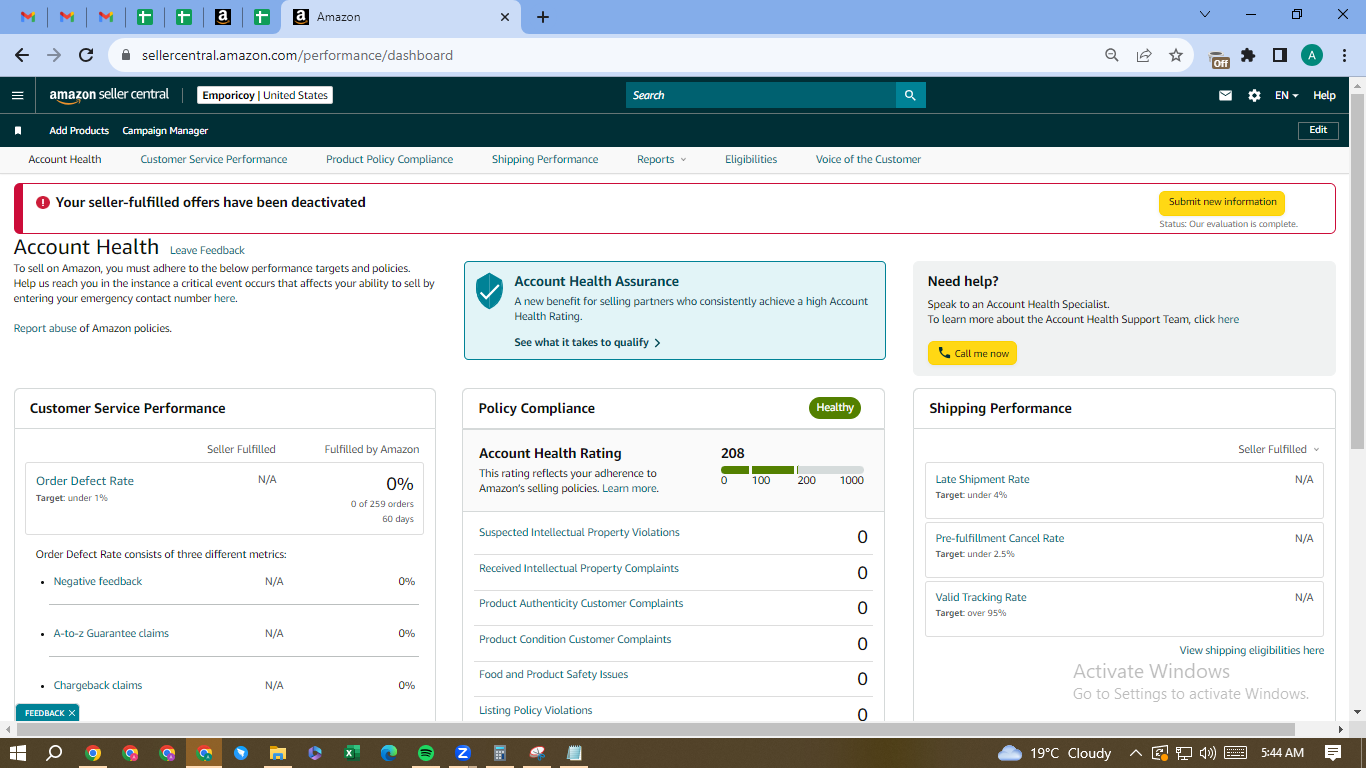1366x768 pixels.
Task: Open Campaign Manager shortcut
Action: coord(165,131)
